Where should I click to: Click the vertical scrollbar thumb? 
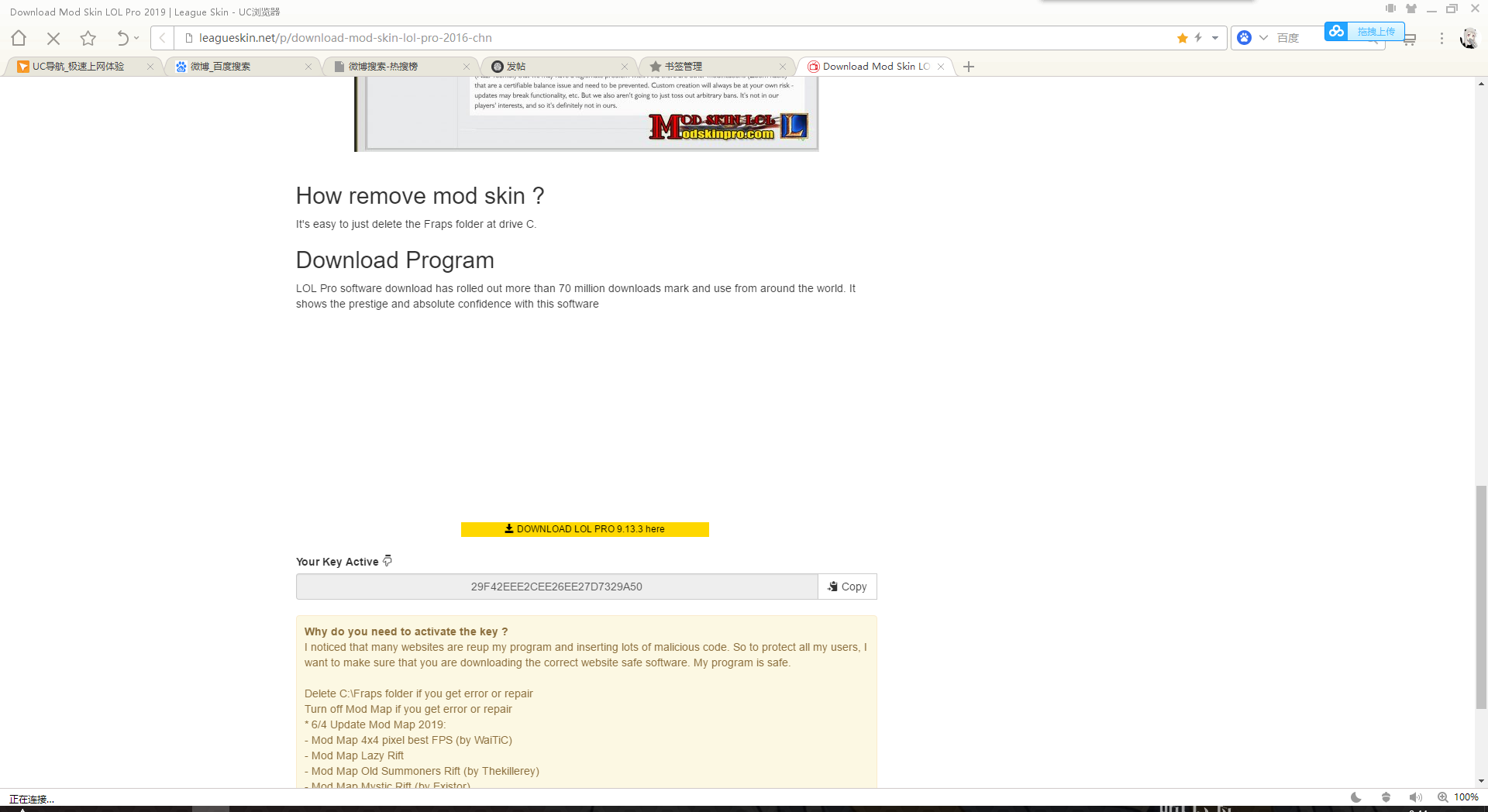1481,597
